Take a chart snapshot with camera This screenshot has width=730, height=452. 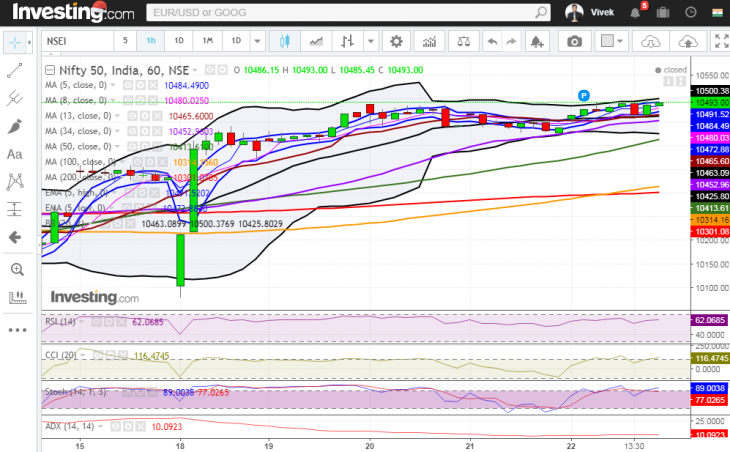575,41
